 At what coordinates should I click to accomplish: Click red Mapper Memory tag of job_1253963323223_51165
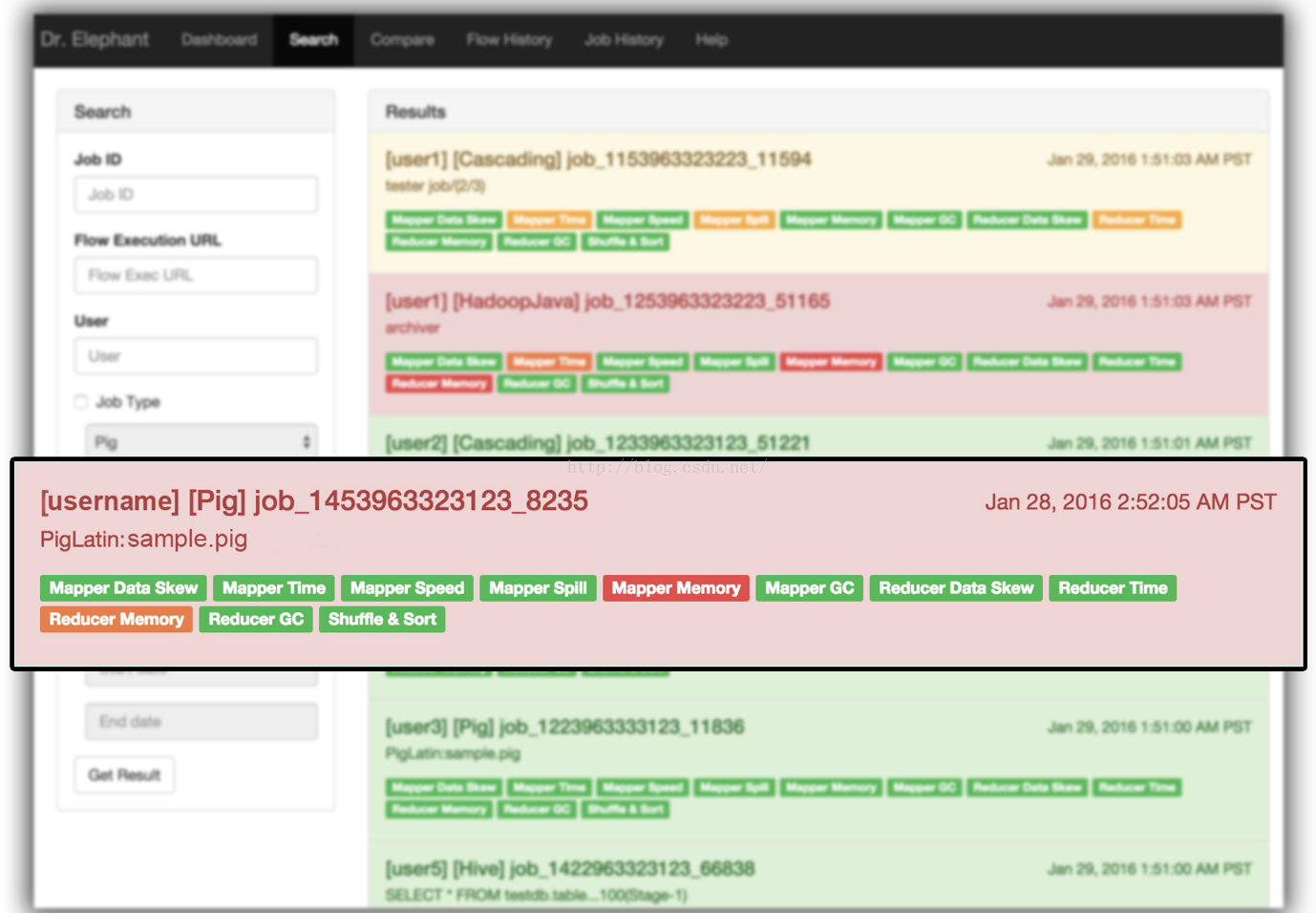pyautogui.click(x=831, y=362)
